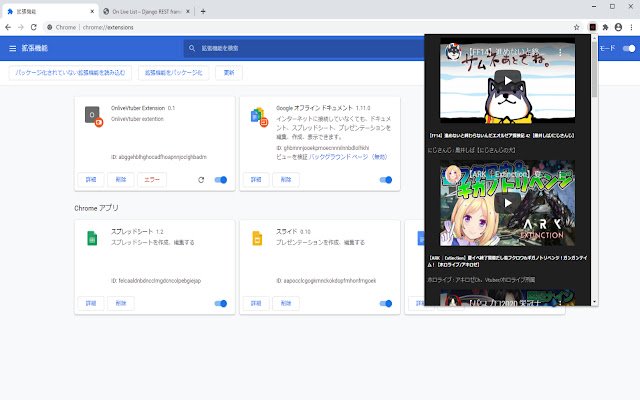Viewport: 640px width, 400px height.
Task: Close the extensions tab
Action: [92, 11]
